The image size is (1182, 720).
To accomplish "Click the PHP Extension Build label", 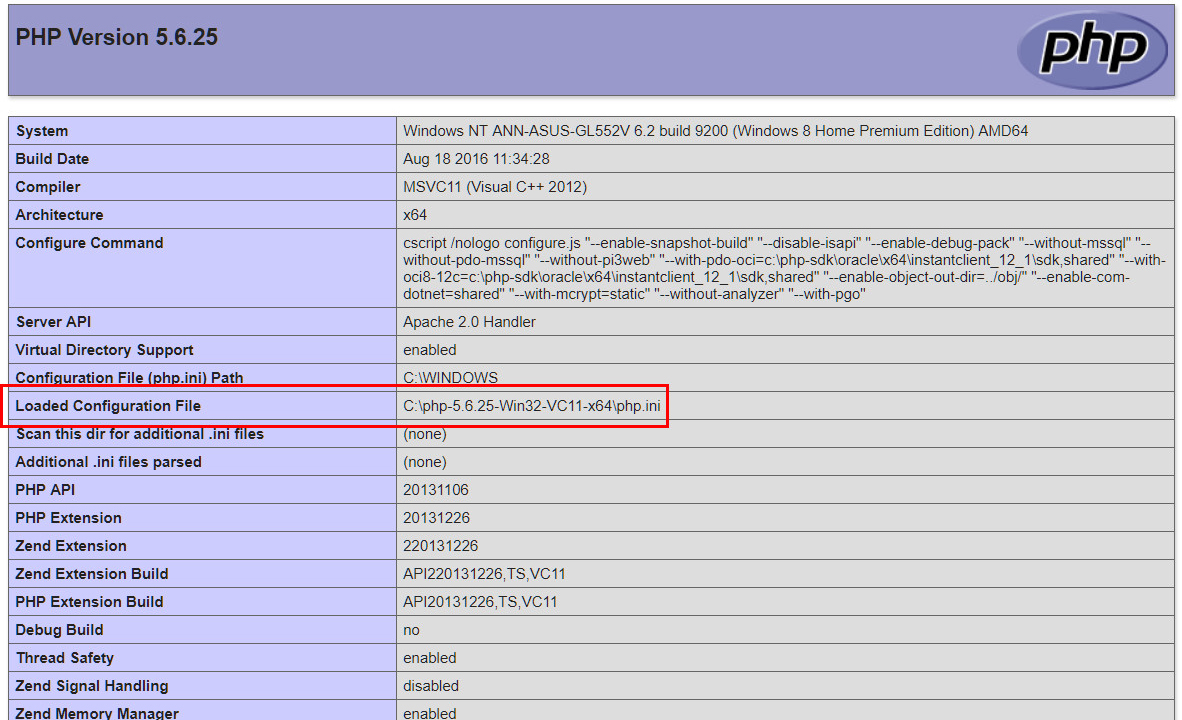I will [89, 601].
